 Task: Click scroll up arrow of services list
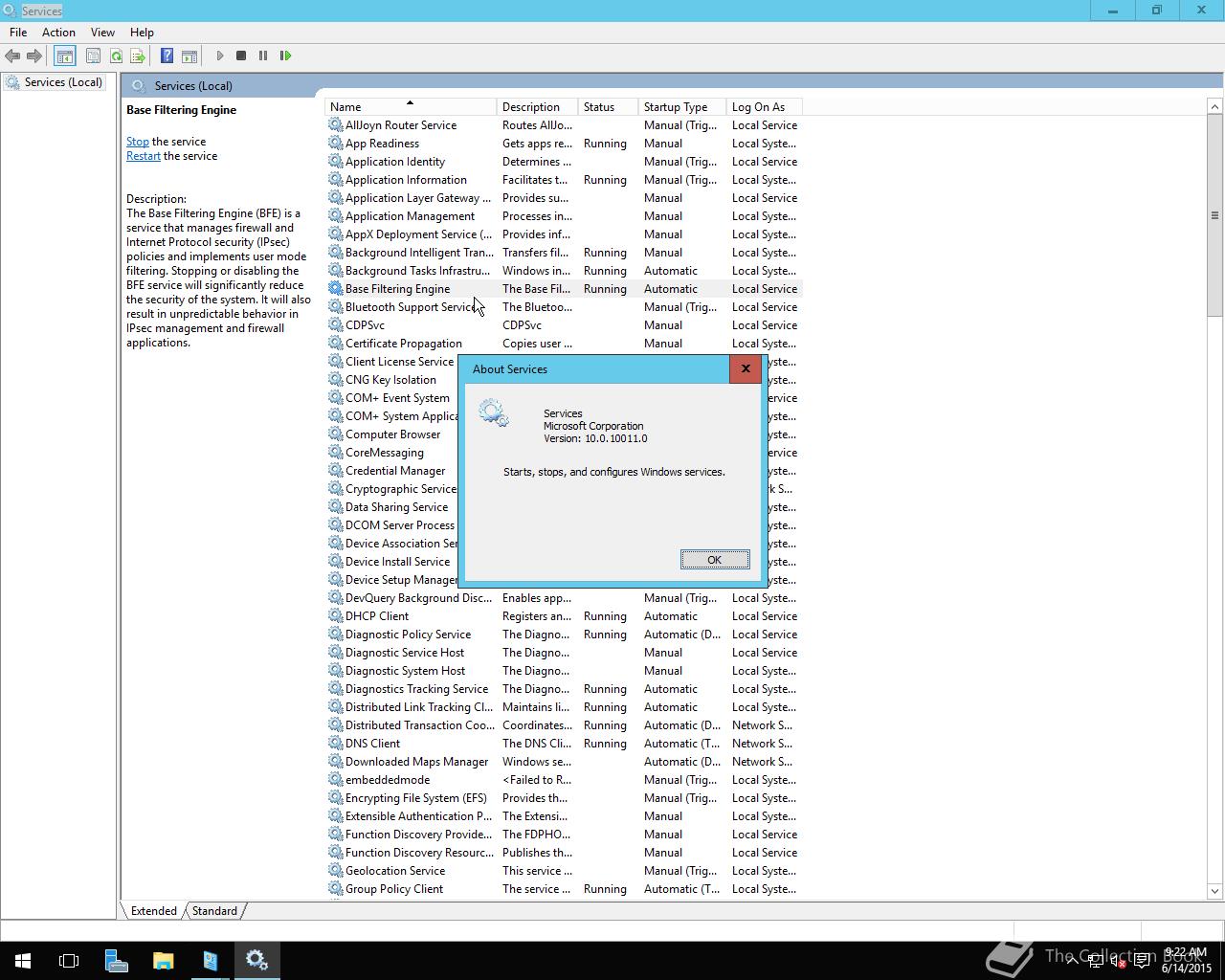click(1215, 106)
